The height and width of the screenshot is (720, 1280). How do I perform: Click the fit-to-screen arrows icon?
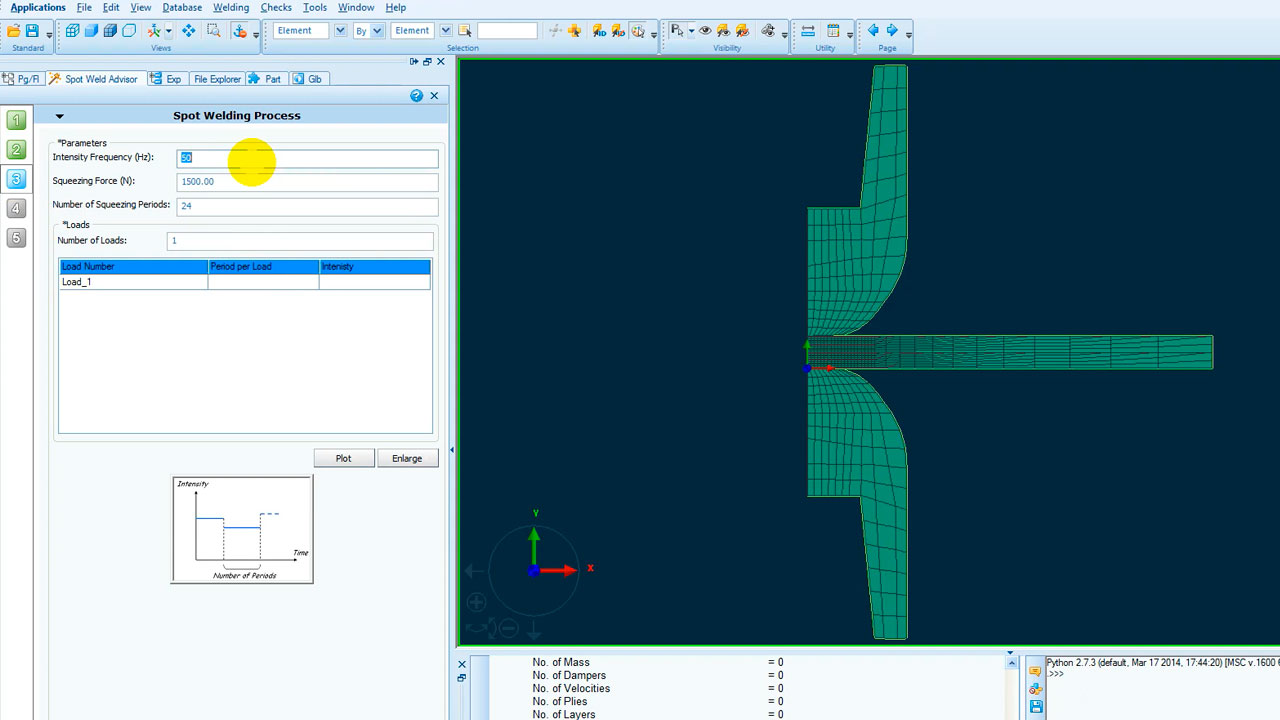[188, 31]
